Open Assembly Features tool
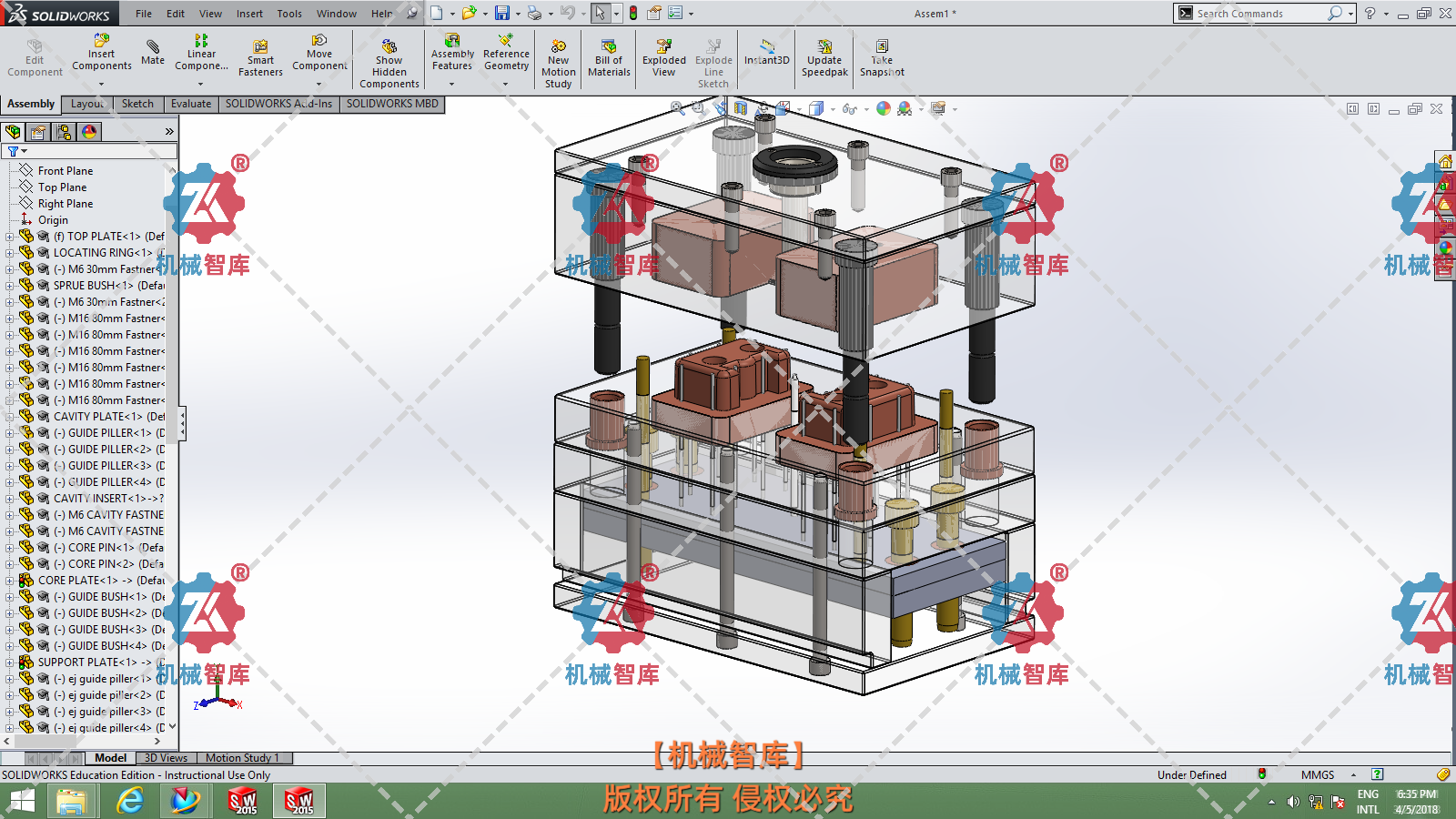The image size is (1456, 819). coord(451,52)
